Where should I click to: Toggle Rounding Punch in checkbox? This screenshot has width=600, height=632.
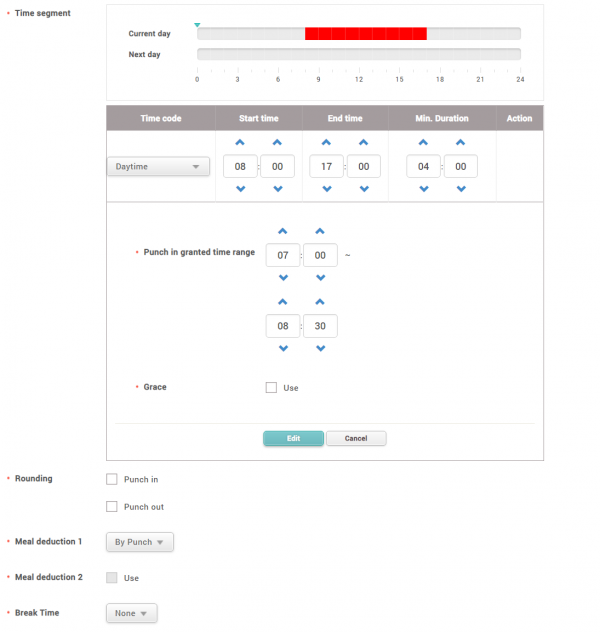click(x=112, y=480)
